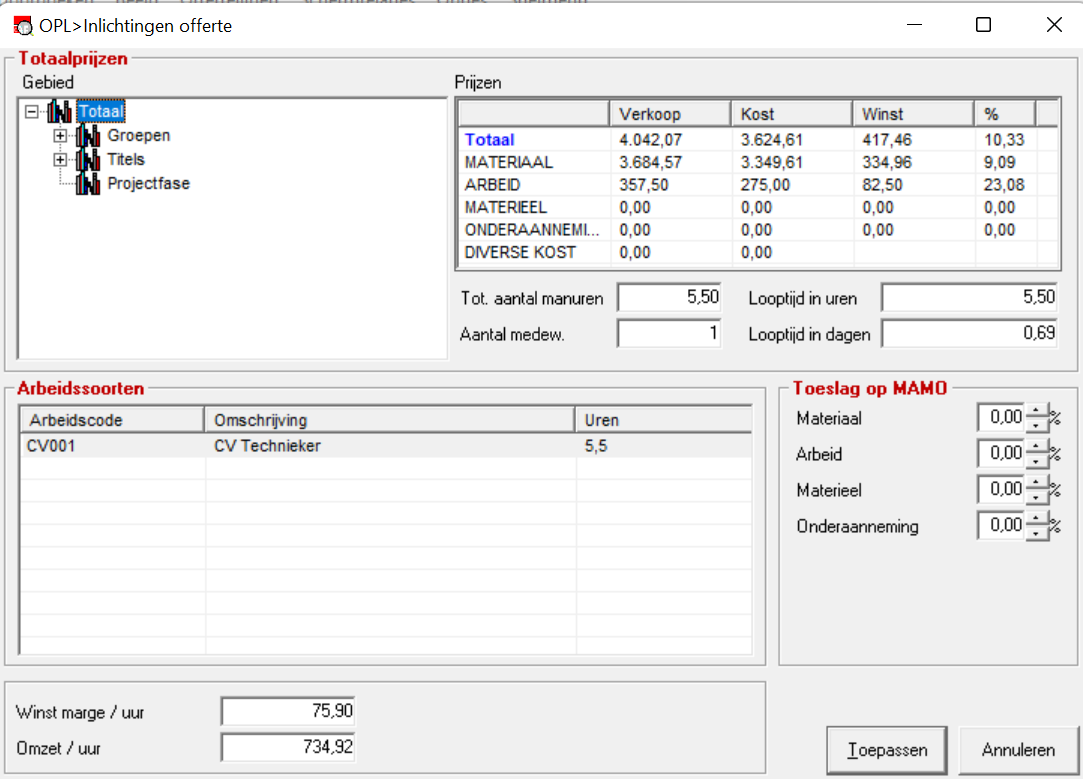1083x779 pixels.
Task: Click the chart icon next to Projectfase
Action: pos(88,184)
